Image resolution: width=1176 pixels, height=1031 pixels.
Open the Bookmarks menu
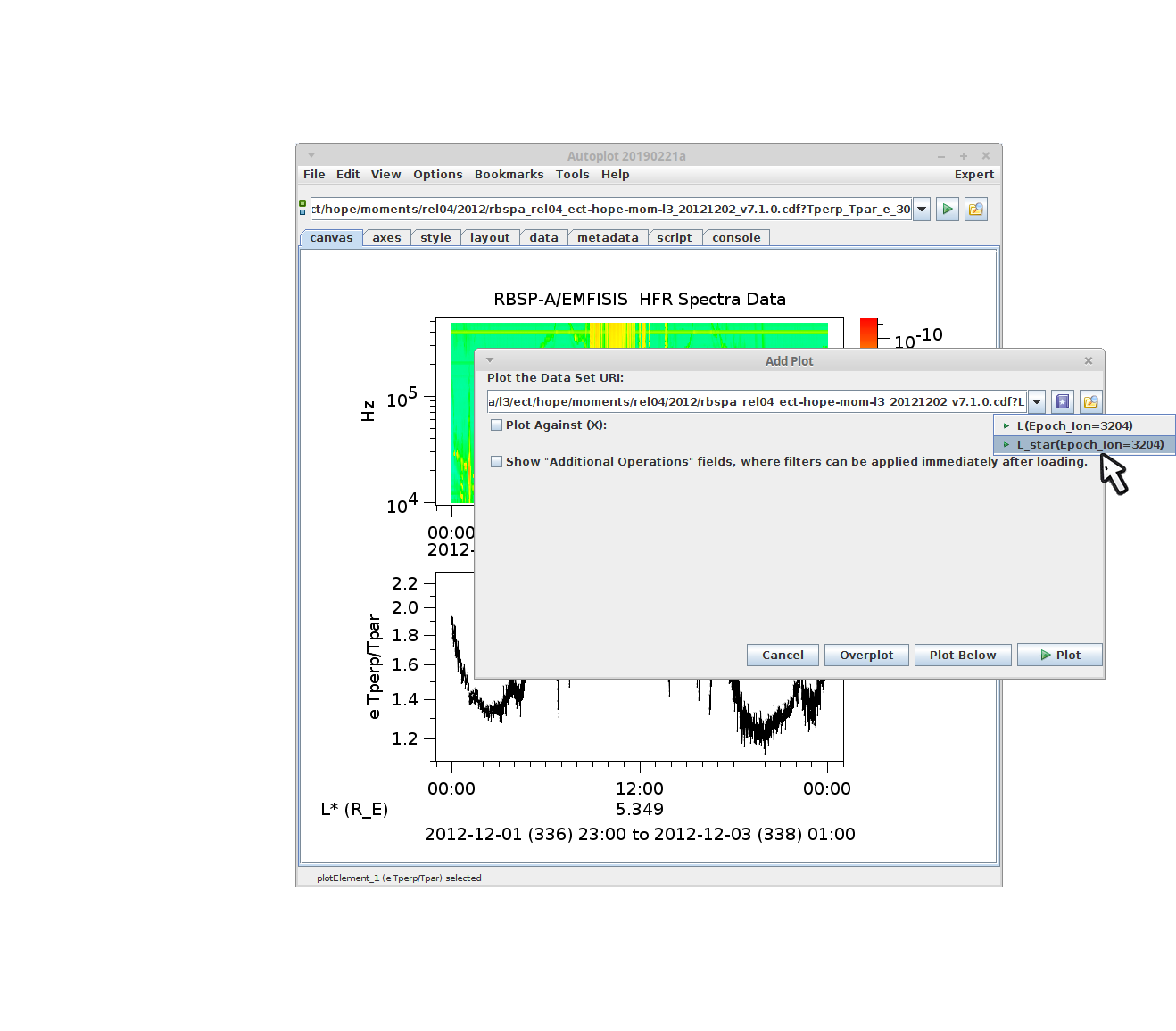click(509, 175)
